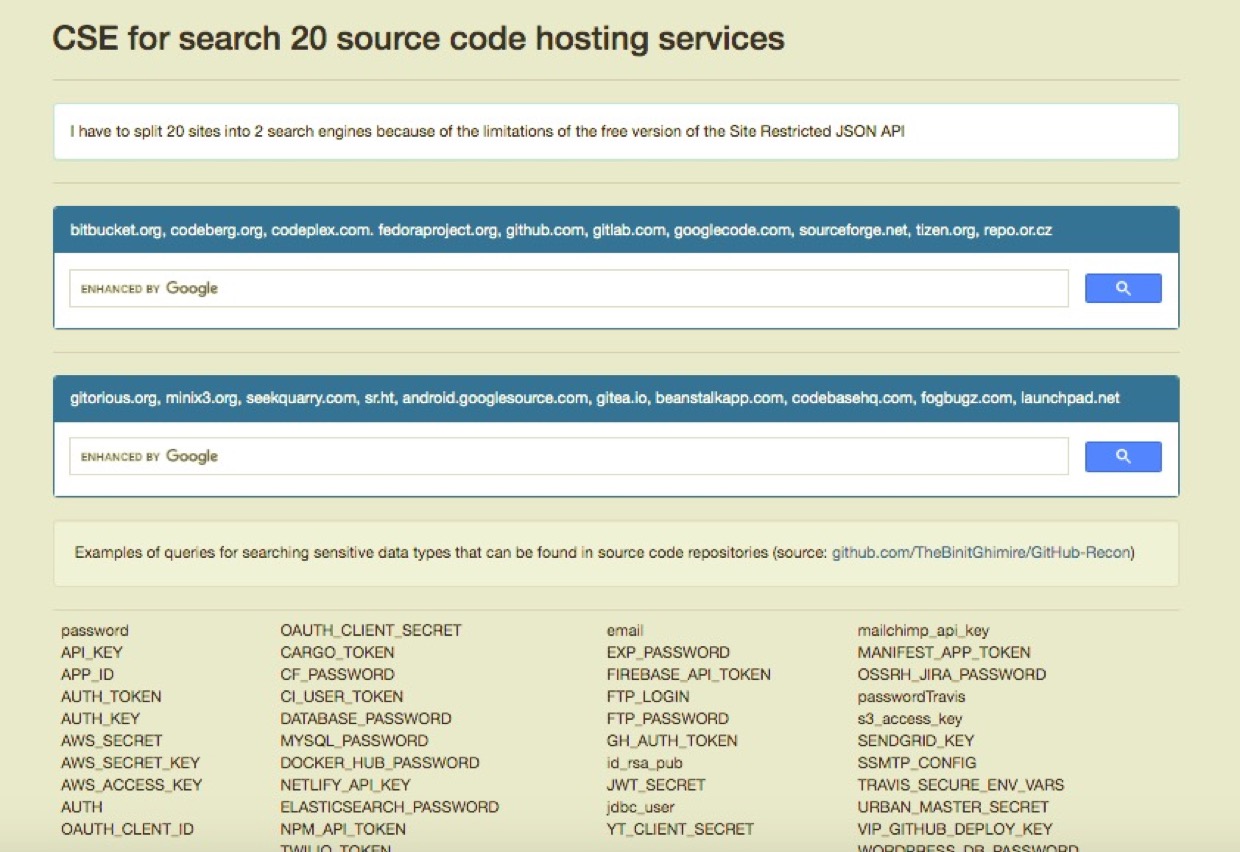
Task: Choose the 'EXP_PASSWORD' query
Action: [x=668, y=652]
